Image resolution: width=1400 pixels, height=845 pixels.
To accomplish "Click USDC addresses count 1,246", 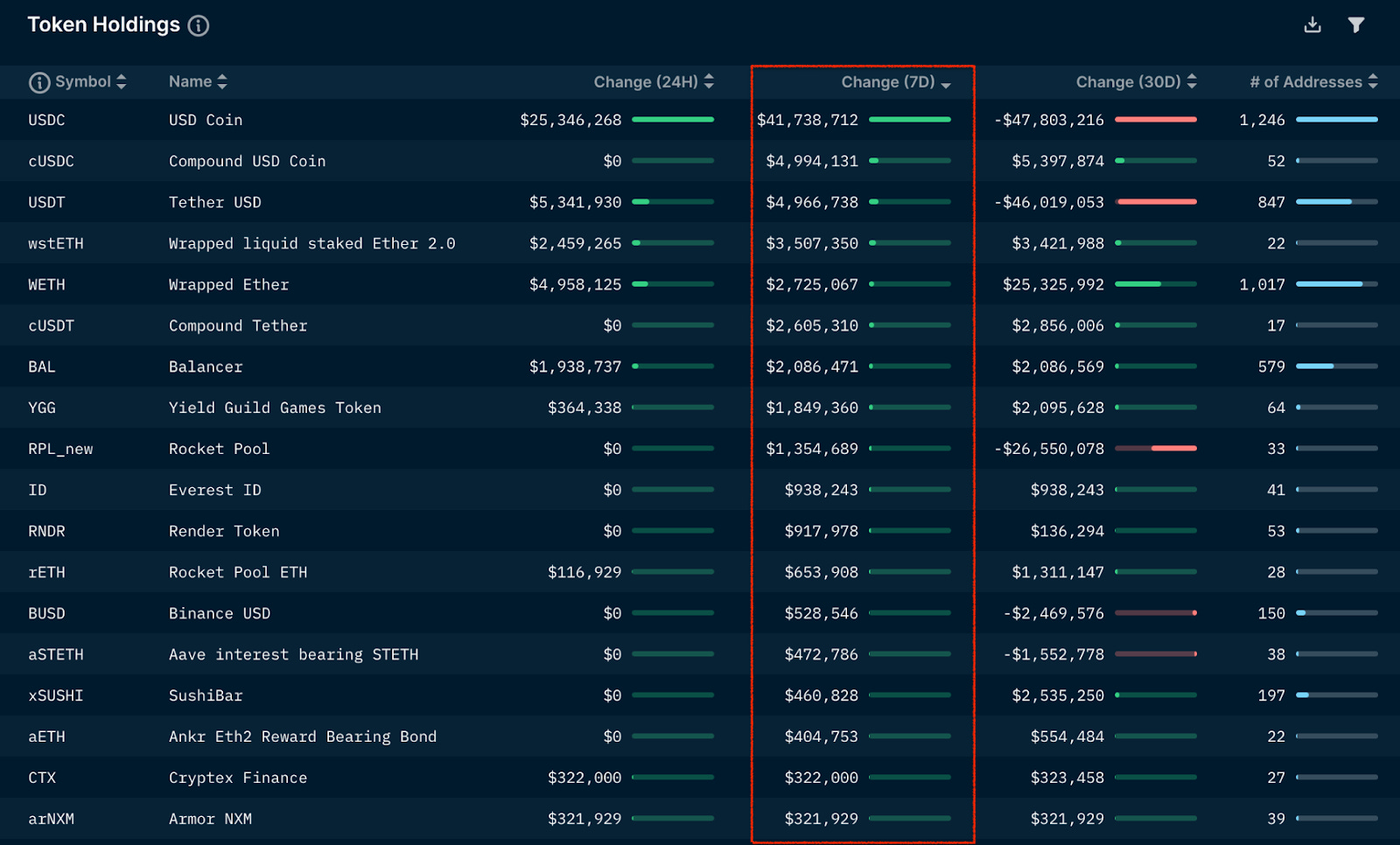I will [1262, 120].
